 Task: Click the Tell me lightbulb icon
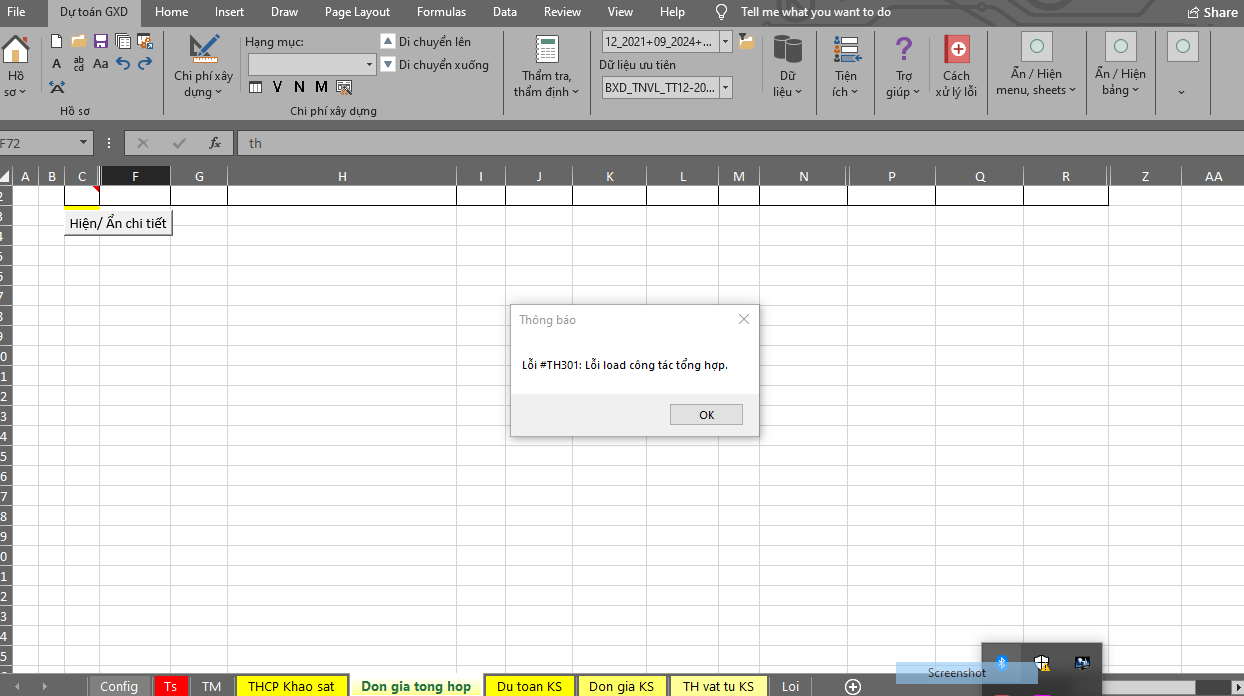[x=721, y=12]
